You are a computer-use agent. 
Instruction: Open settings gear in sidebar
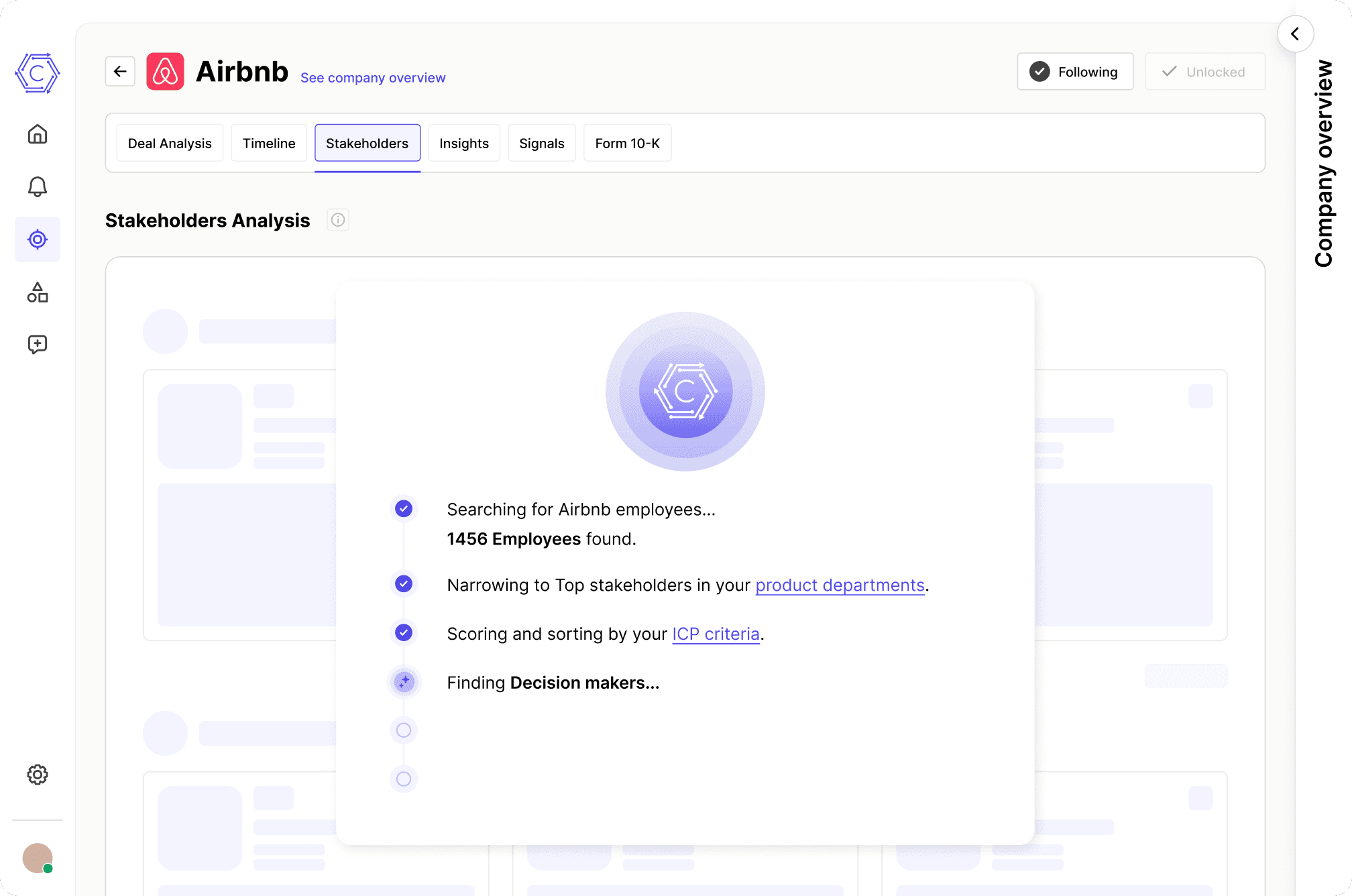tap(38, 775)
